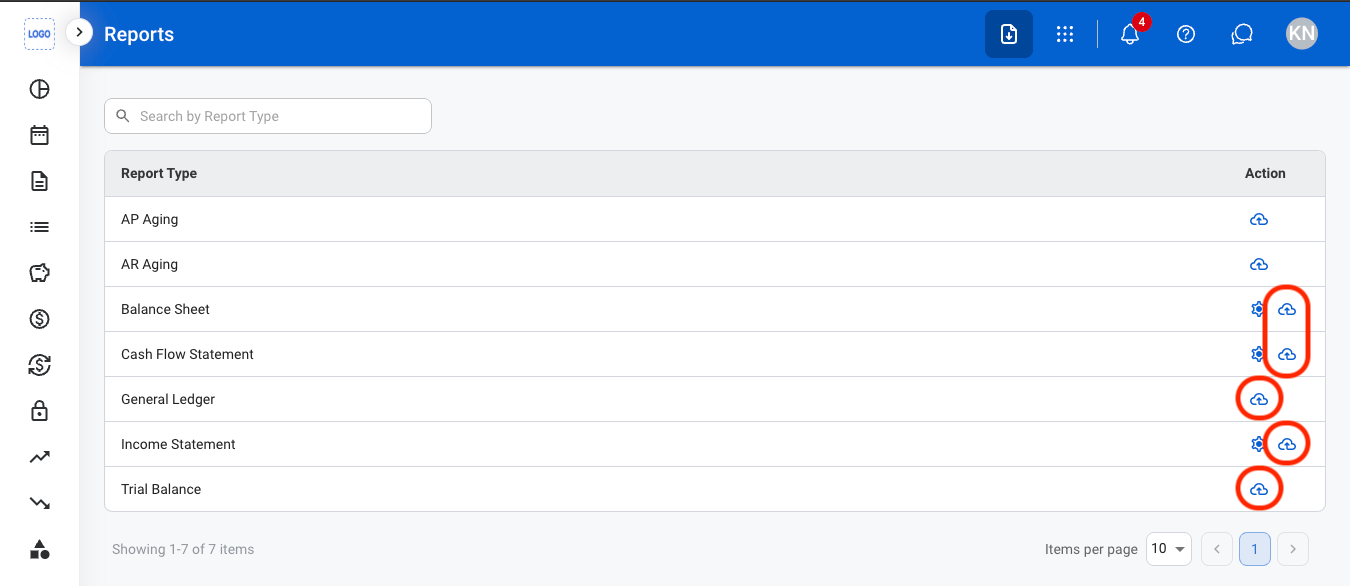Click the Trial Balance row label

click(161, 489)
